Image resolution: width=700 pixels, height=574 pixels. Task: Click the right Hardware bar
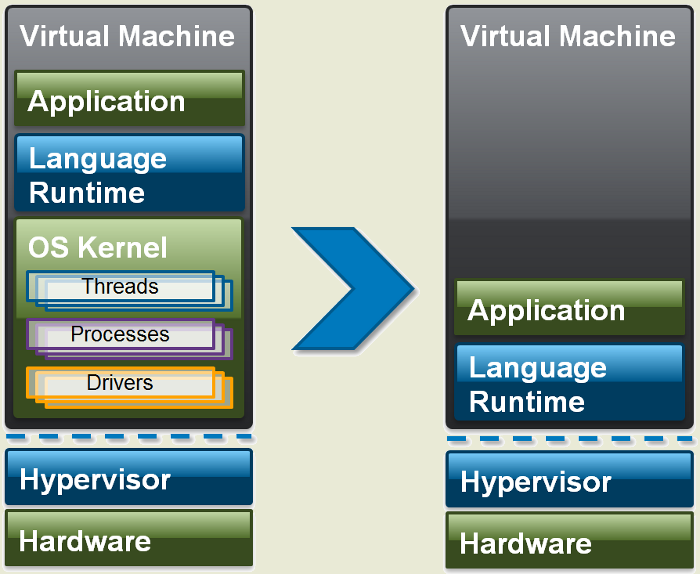click(x=569, y=541)
